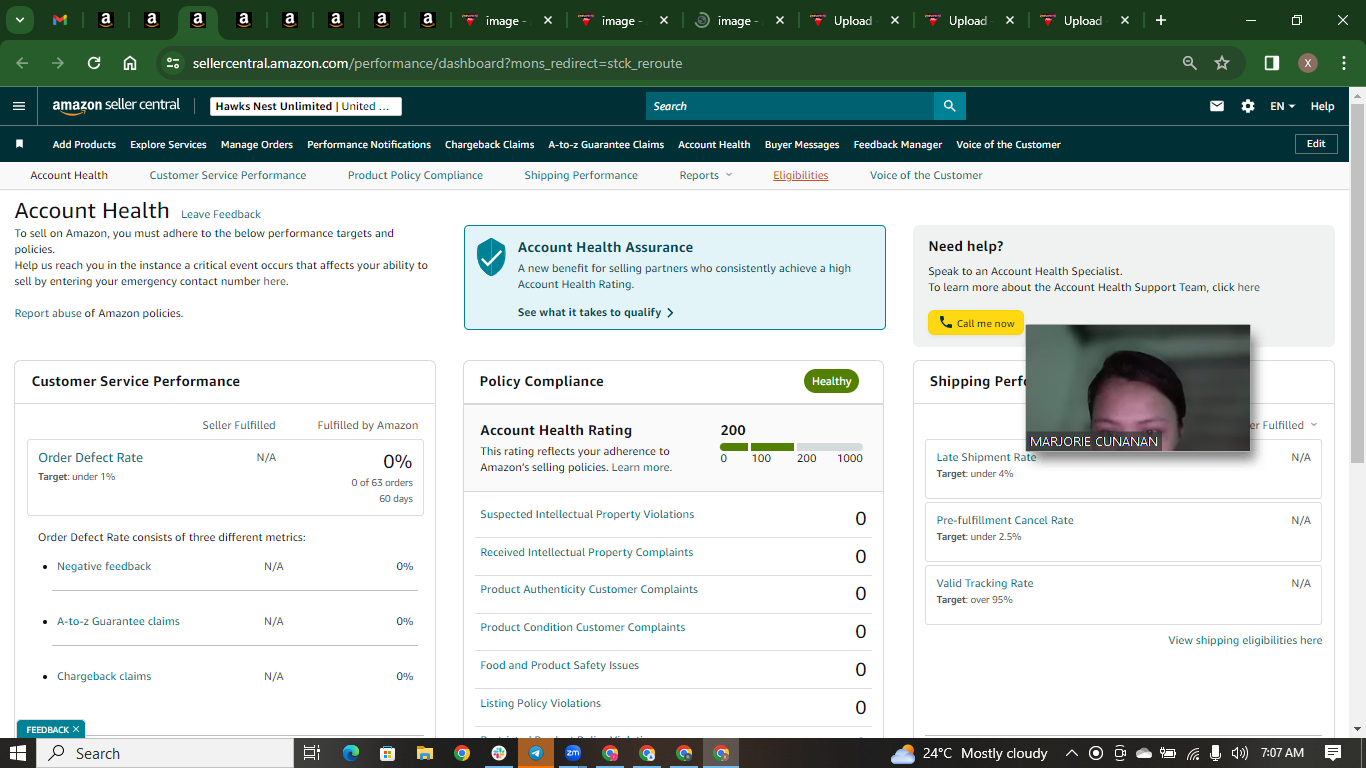Viewport: 1366px width, 768px height.
Task: Open the messages envelope icon
Action: click(1217, 106)
